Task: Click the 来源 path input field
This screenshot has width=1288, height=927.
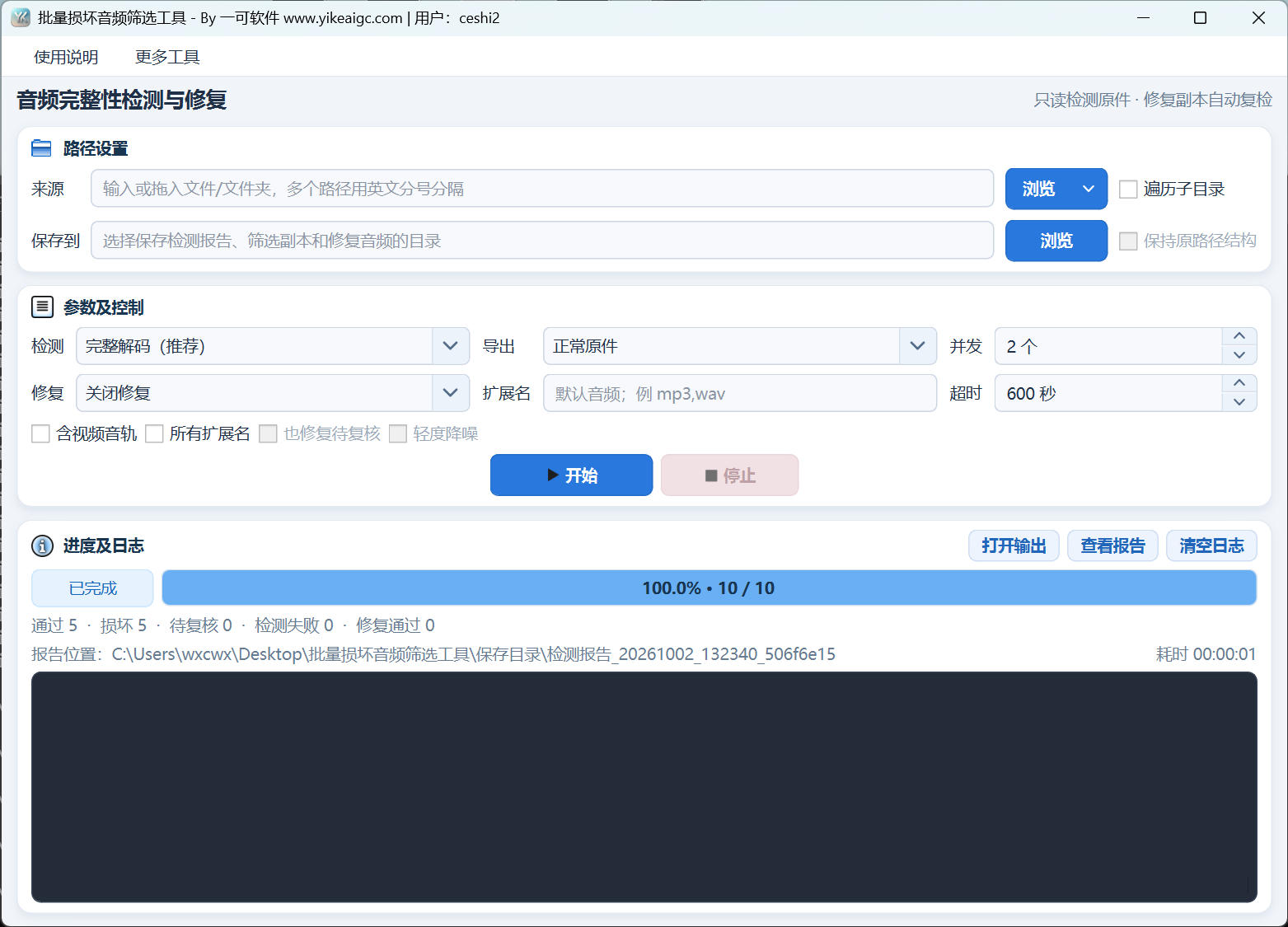Action: pos(542,189)
